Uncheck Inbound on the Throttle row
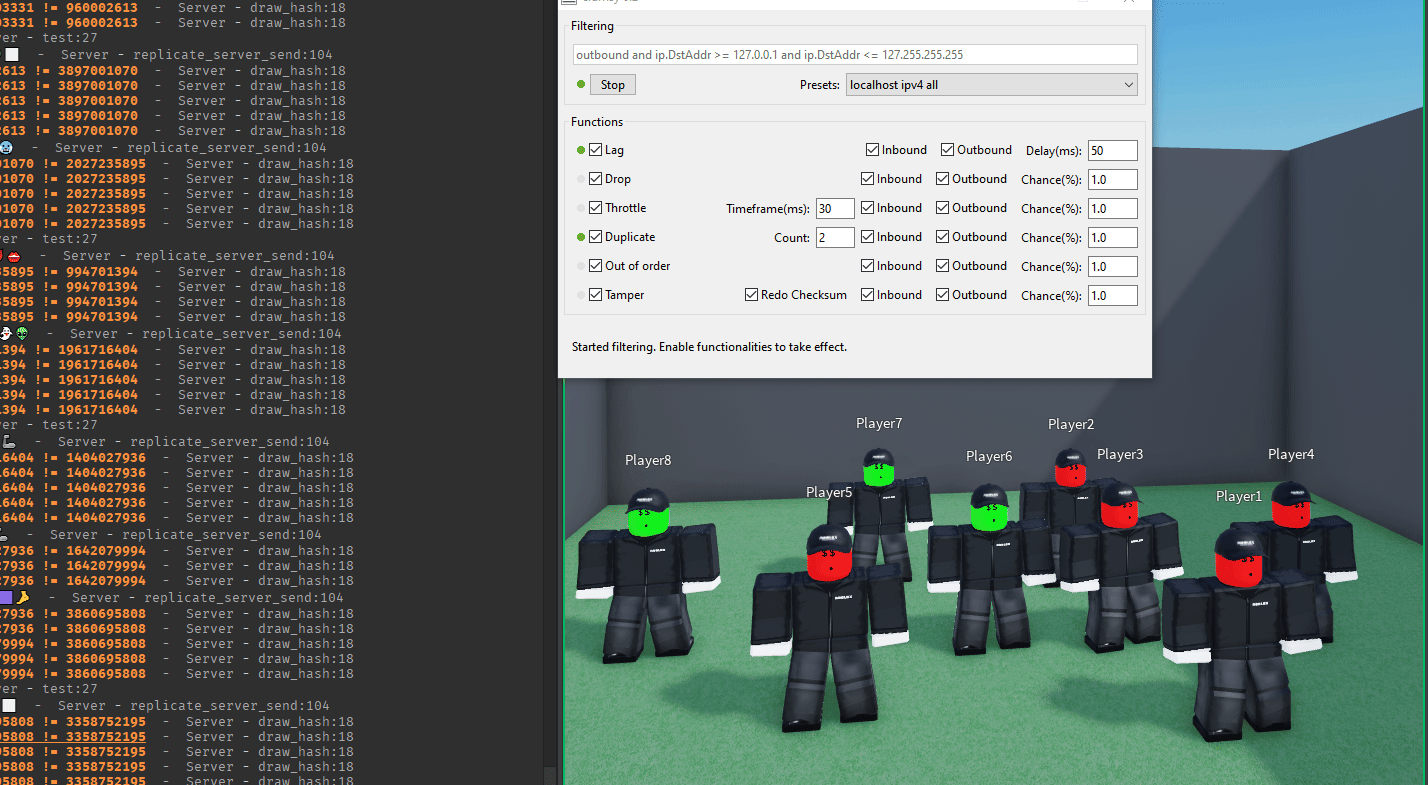This screenshot has width=1428, height=785. [868, 208]
